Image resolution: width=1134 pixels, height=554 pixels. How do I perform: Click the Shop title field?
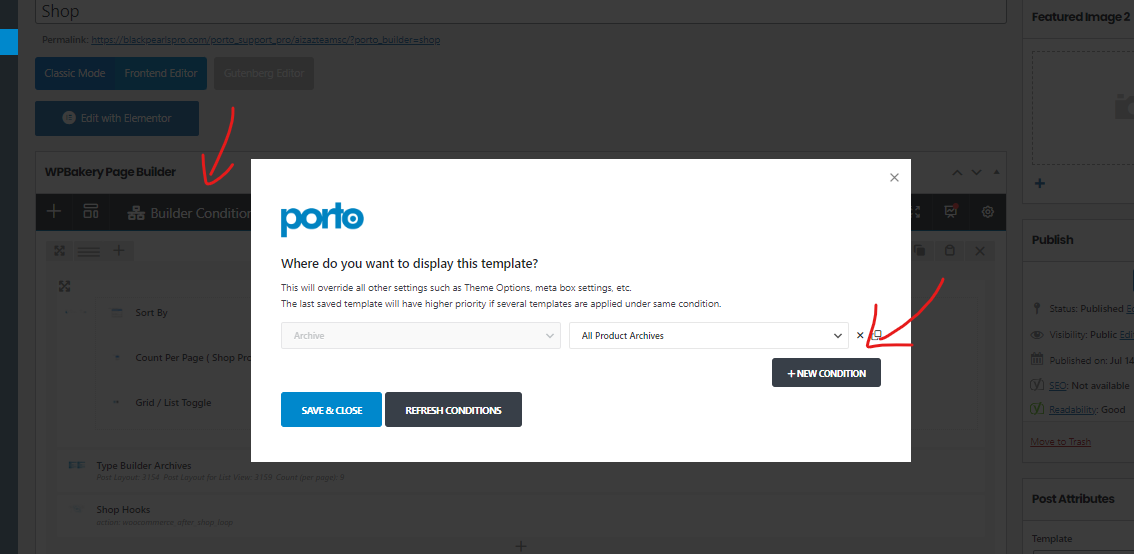(x=521, y=12)
